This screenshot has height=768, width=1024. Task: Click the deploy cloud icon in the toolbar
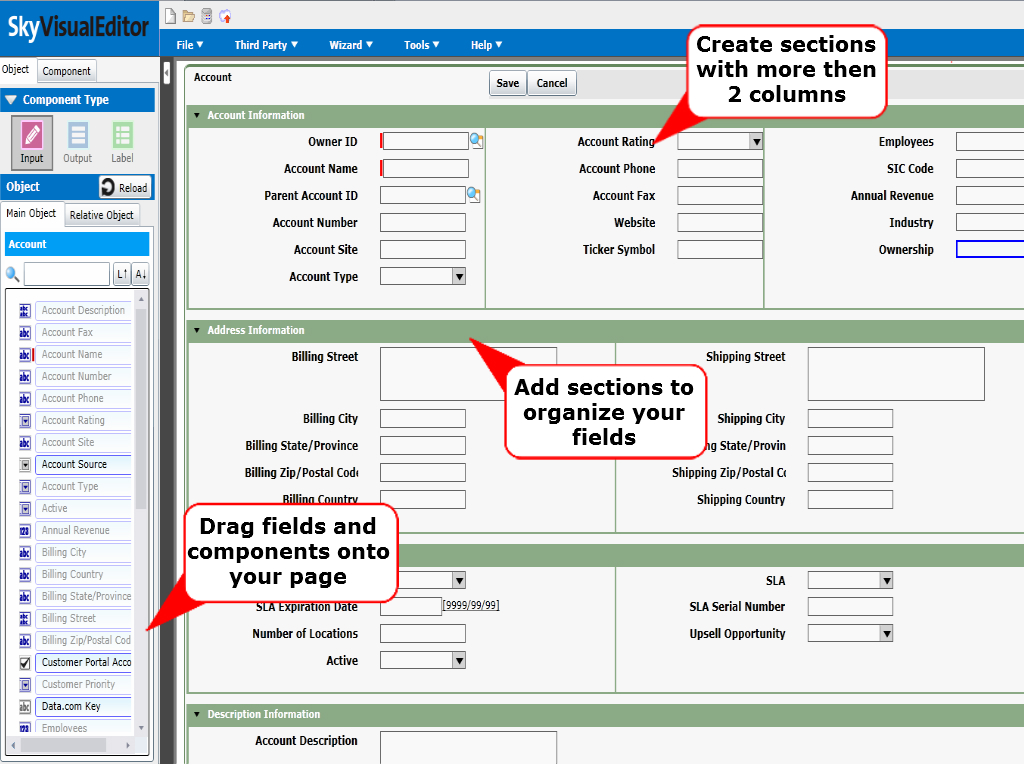click(226, 16)
